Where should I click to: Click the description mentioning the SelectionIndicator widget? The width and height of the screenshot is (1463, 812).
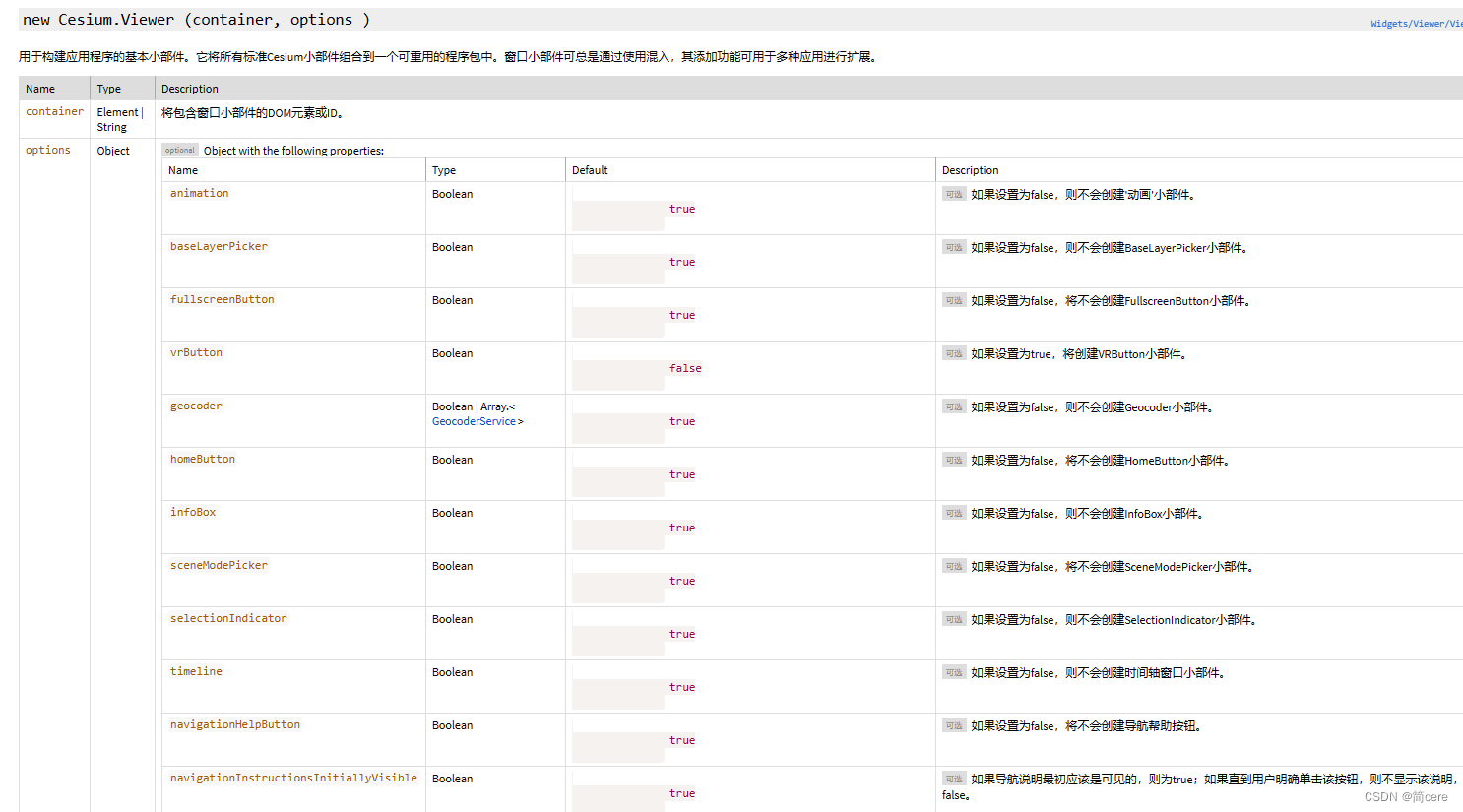pos(1114,620)
